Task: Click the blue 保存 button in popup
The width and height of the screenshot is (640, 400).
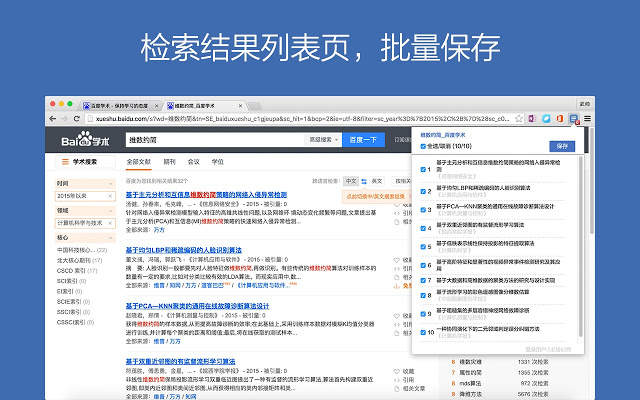Action: tap(562, 146)
